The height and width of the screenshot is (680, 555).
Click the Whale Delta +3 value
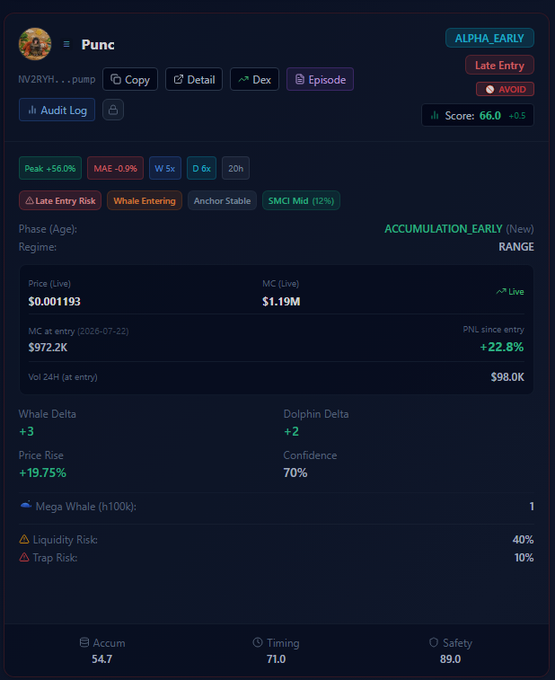26,432
